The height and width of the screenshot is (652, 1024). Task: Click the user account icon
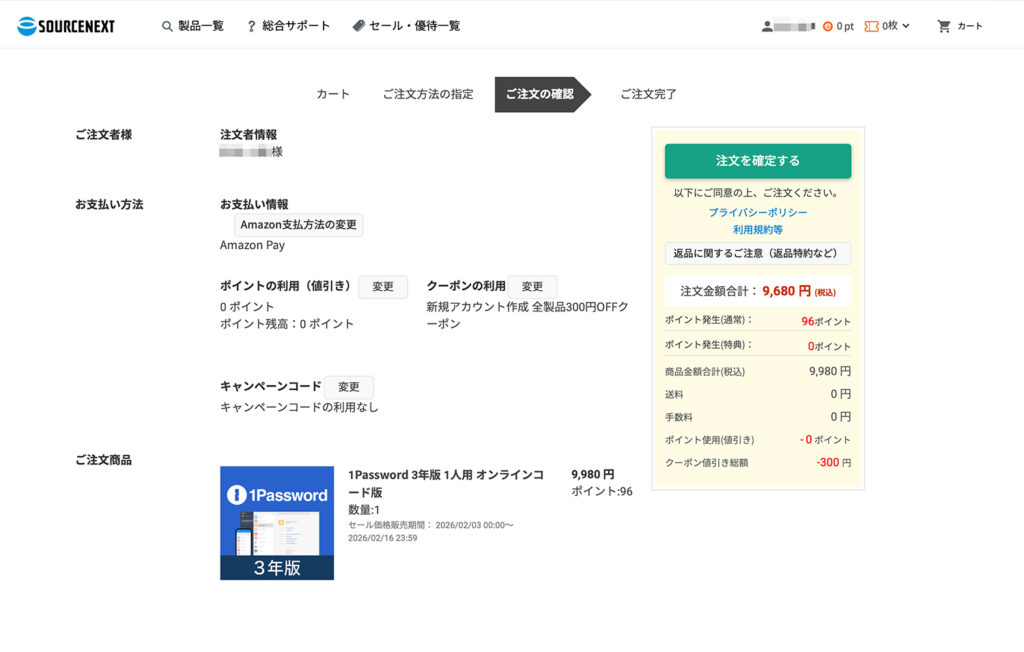[767, 26]
